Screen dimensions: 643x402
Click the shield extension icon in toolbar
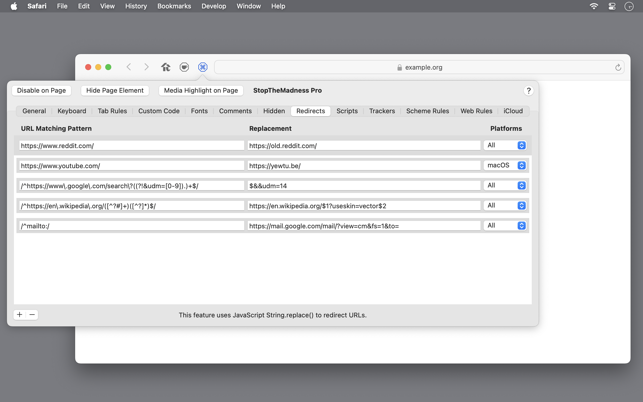[x=184, y=67]
